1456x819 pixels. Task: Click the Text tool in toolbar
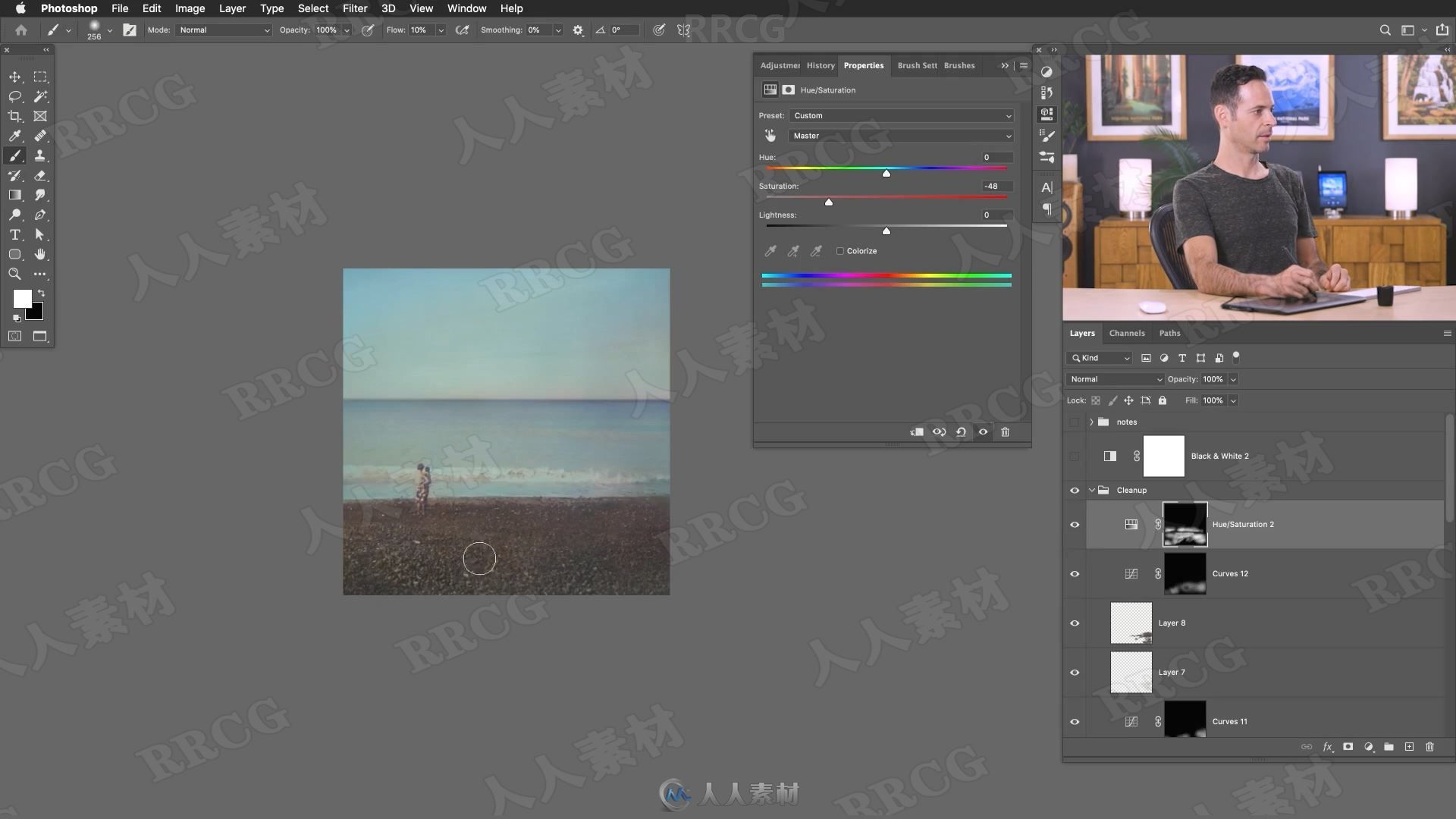(x=14, y=233)
